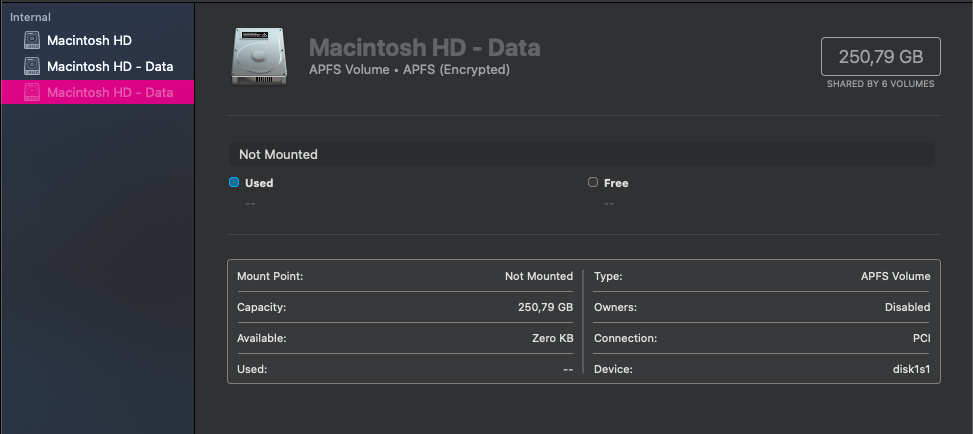Click the Not Mounted status bar

pos(580,154)
